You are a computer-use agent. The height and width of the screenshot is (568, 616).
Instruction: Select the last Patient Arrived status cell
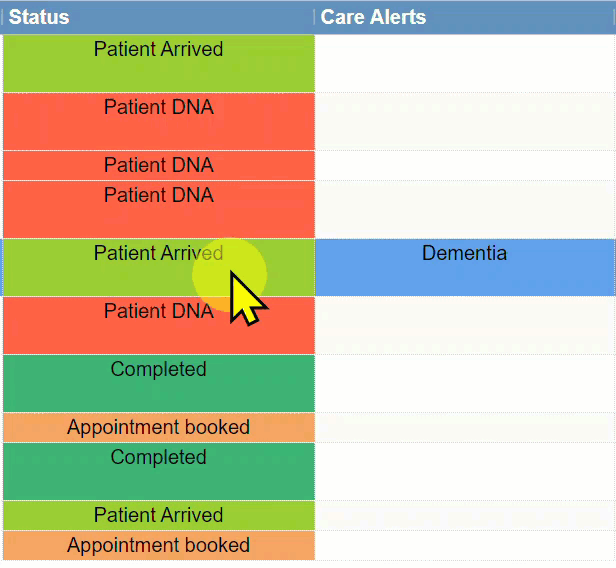point(158,515)
